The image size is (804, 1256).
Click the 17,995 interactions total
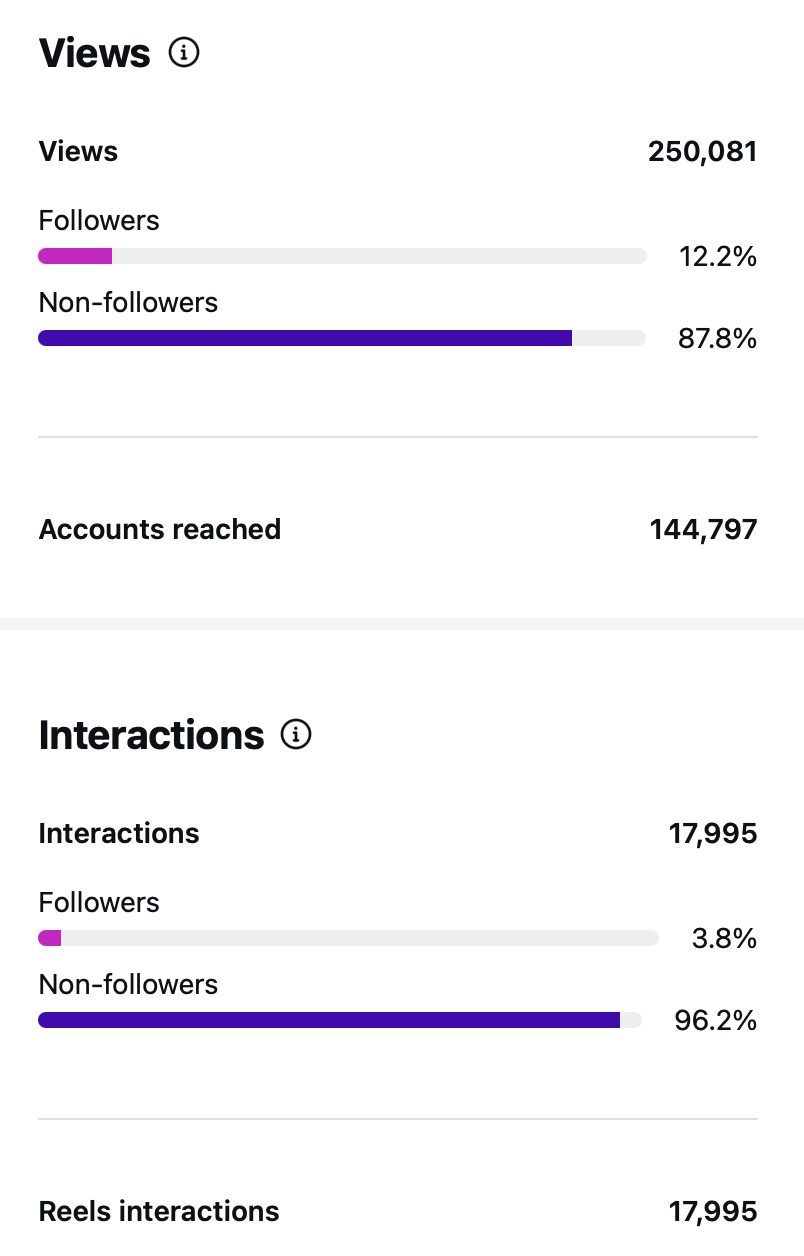point(713,832)
